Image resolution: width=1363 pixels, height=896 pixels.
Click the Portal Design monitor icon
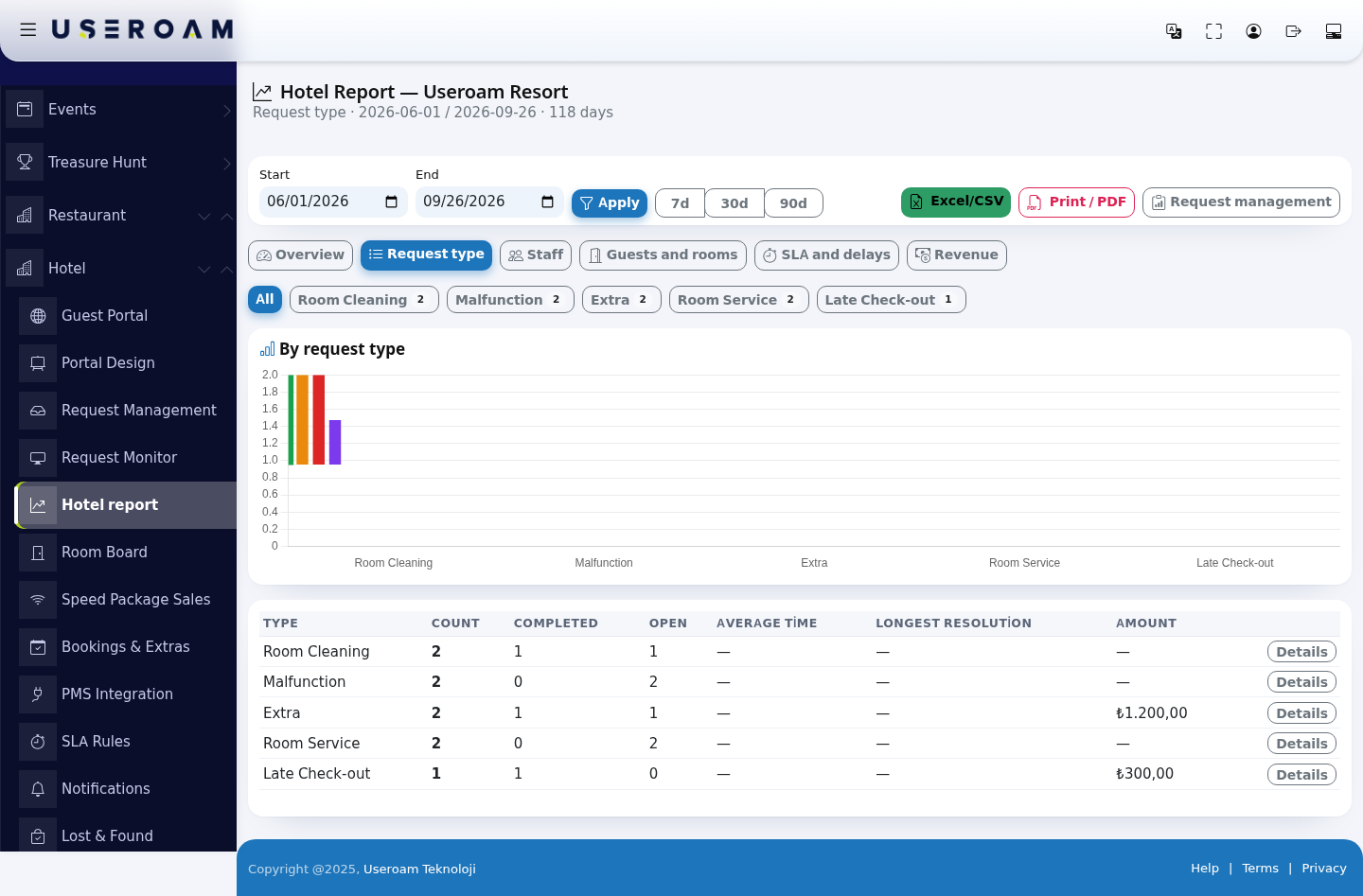[x=38, y=362]
